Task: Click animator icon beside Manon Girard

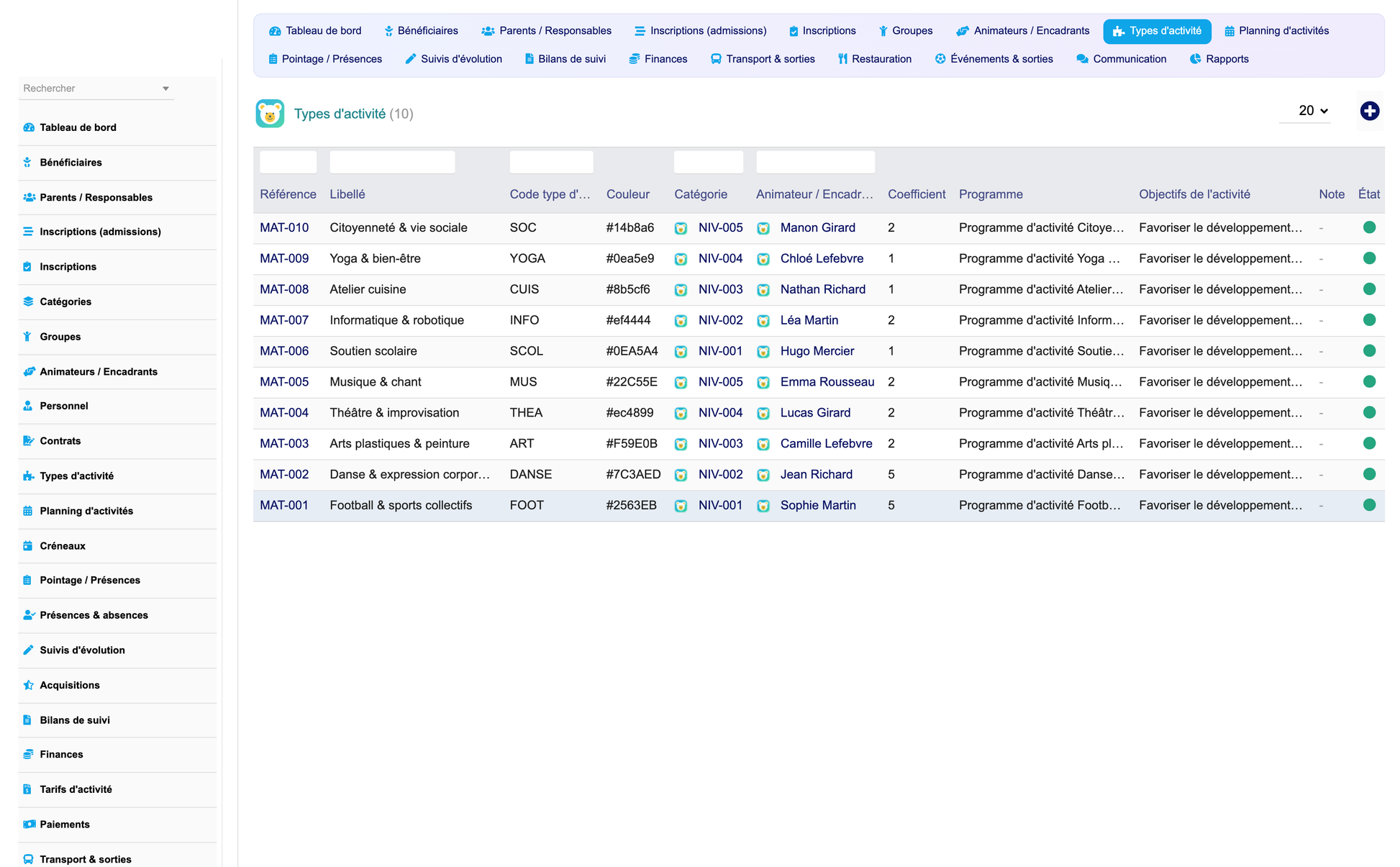Action: 763,228
